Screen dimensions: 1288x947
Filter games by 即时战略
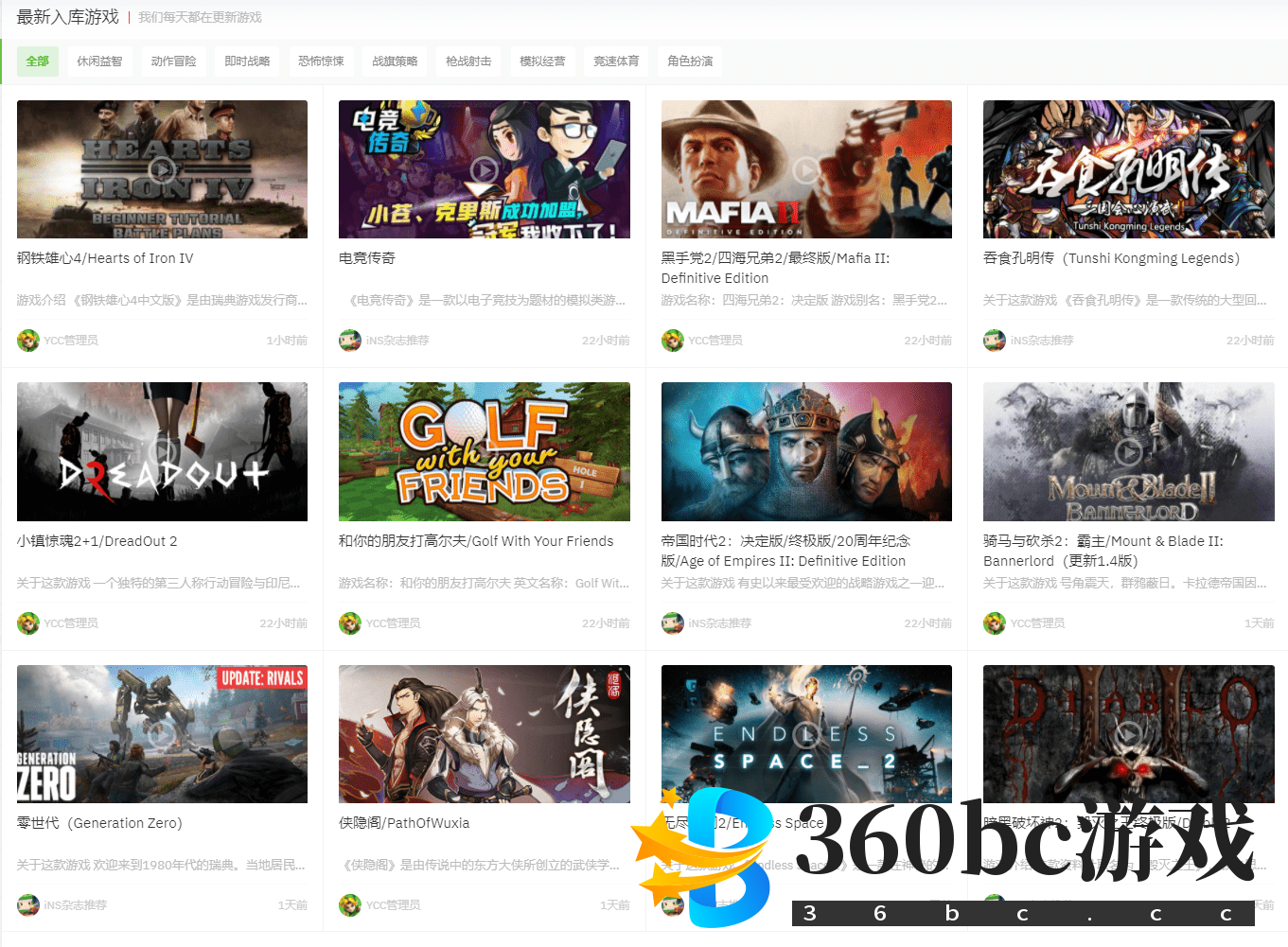(247, 61)
